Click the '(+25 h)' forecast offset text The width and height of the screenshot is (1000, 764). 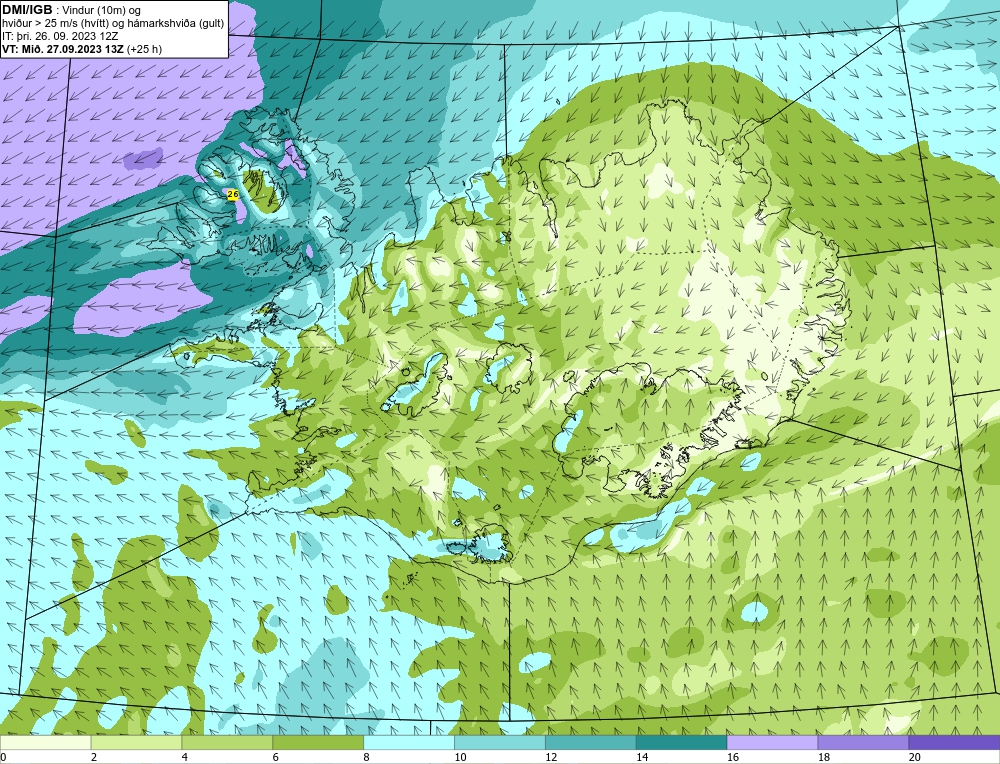tap(144, 49)
